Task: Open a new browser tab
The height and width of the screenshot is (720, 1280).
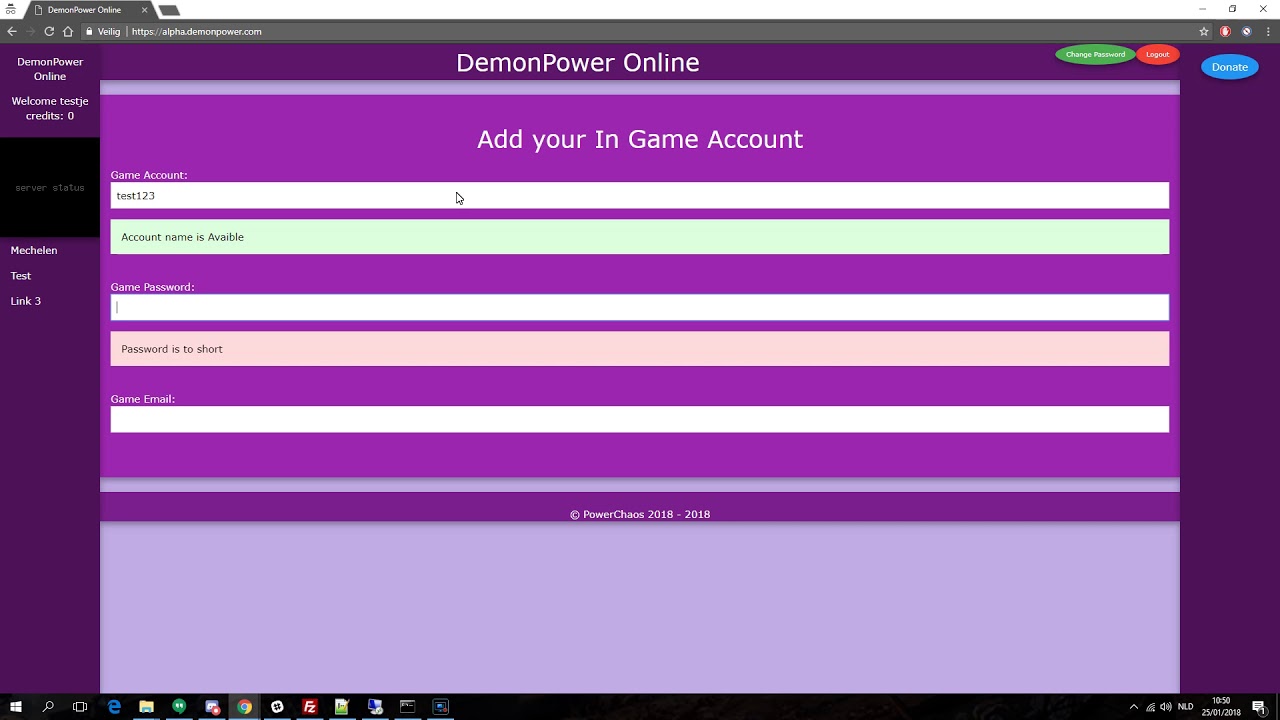Action: pyautogui.click(x=169, y=10)
